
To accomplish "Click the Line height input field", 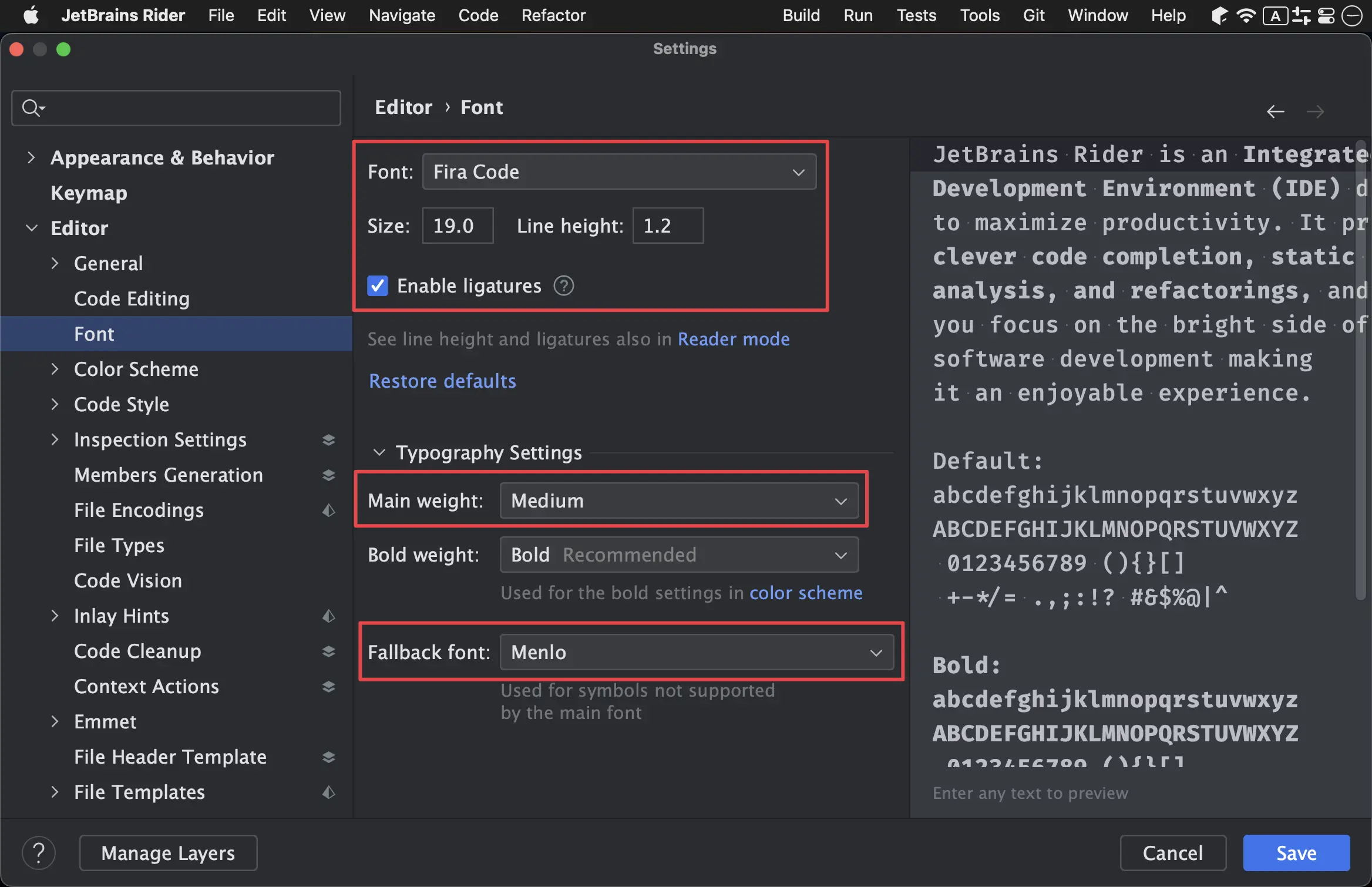I will (x=668, y=226).
